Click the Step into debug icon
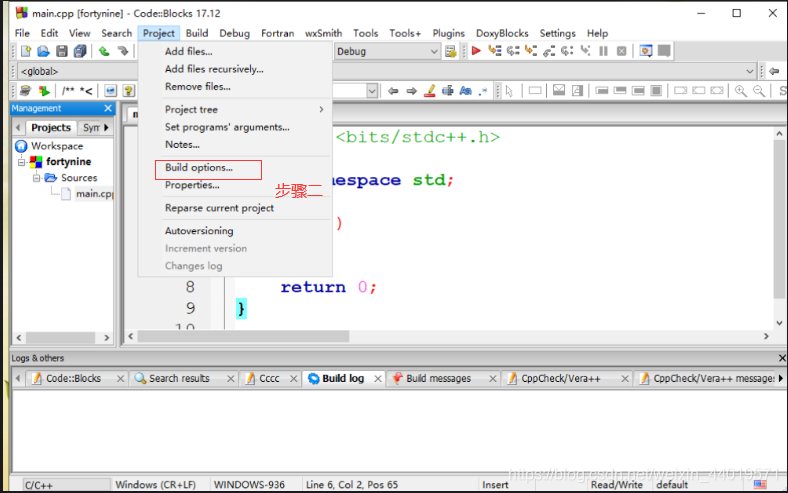788x493 pixels. tap(531, 51)
